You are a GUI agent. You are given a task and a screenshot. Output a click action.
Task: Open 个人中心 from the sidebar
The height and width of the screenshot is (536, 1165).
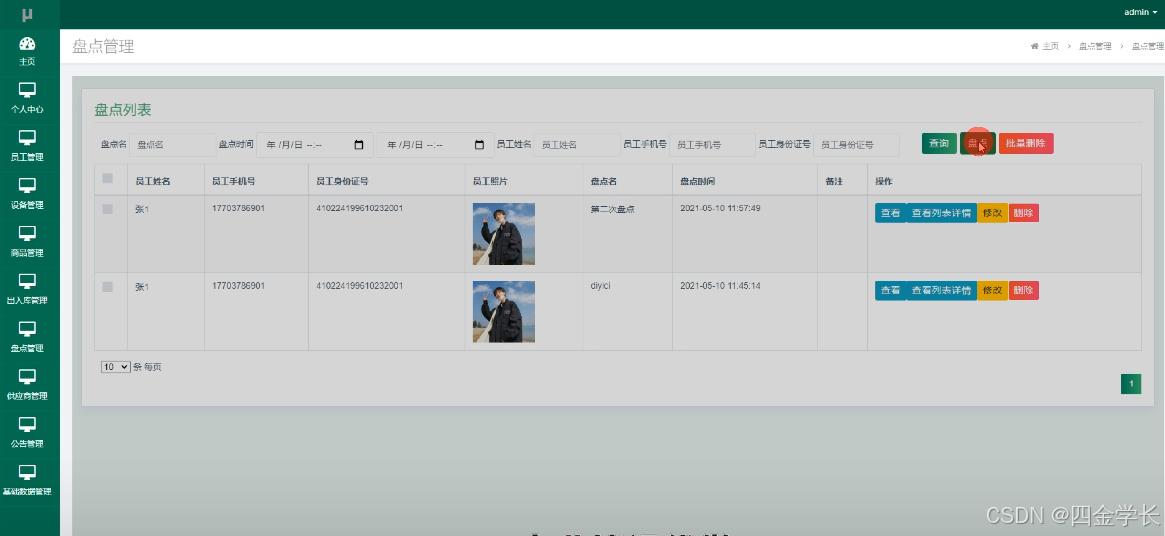pyautogui.click(x=27, y=99)
